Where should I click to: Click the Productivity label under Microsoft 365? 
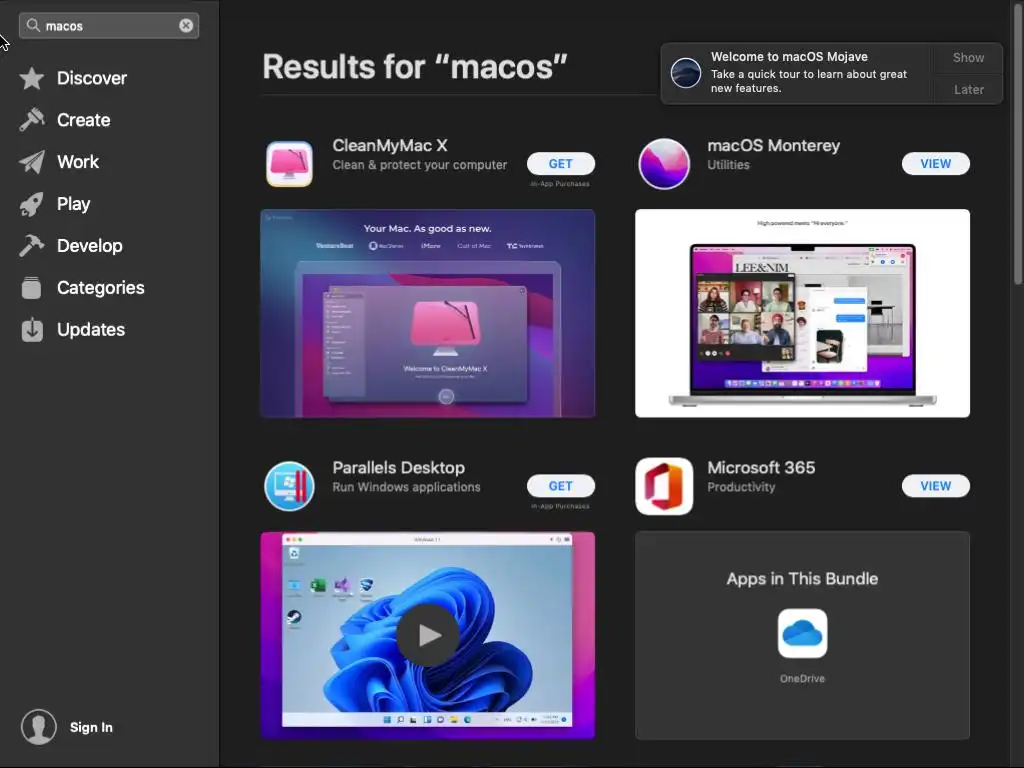(x=741, y=487)
